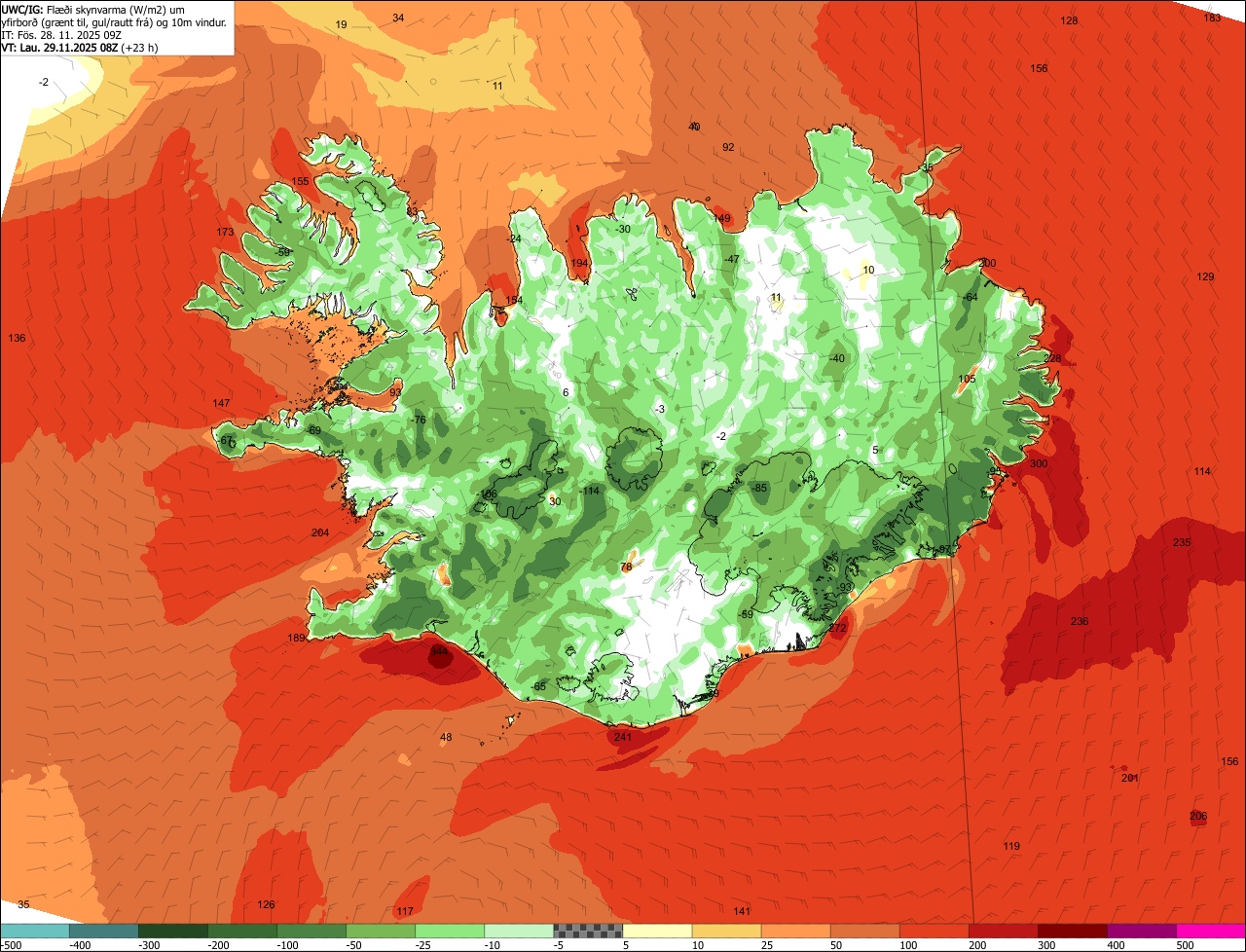
Task: Select the value 272 at the southeast coast
Action: [838, 628]
